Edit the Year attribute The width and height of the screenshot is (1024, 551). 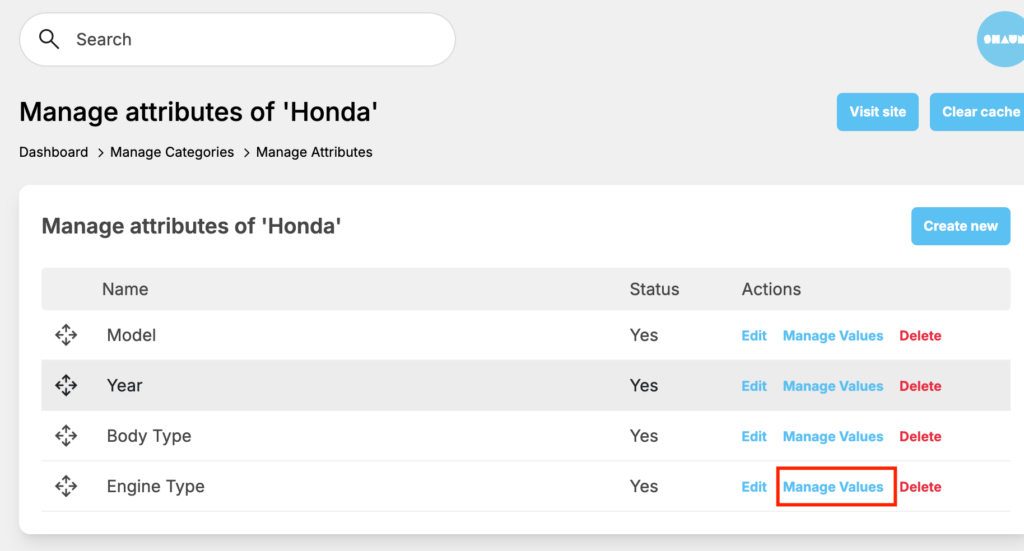[754, 386]
